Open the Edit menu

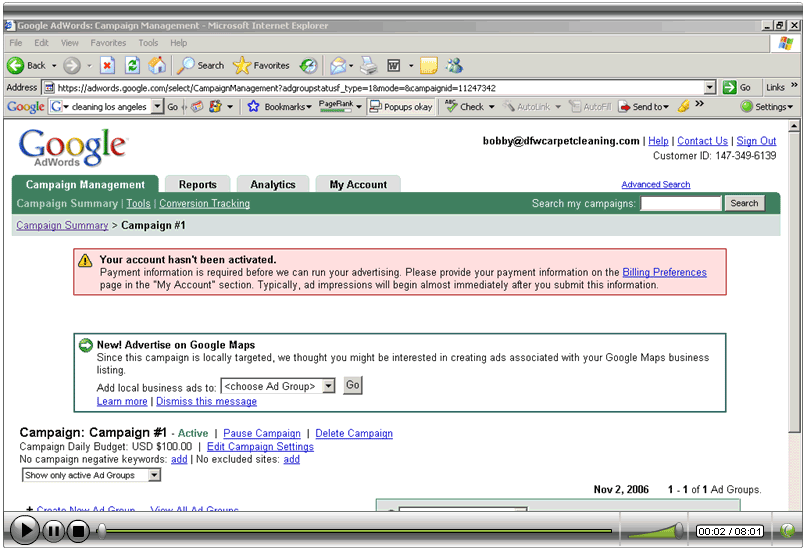click(x=42, y=43)
